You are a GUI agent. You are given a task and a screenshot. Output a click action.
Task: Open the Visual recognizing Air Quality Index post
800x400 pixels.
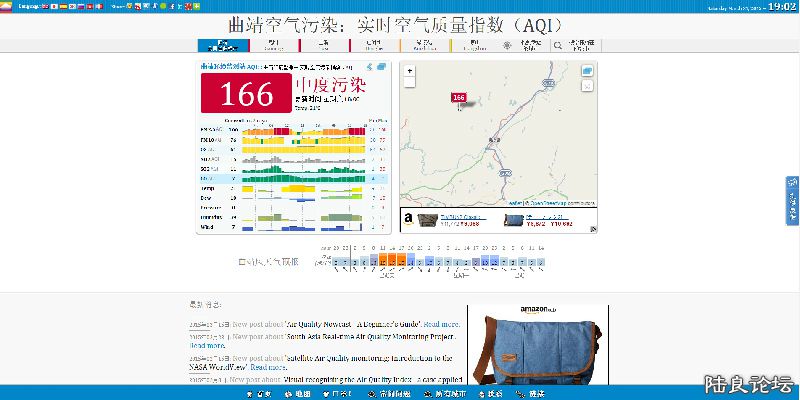coord(373,380)
